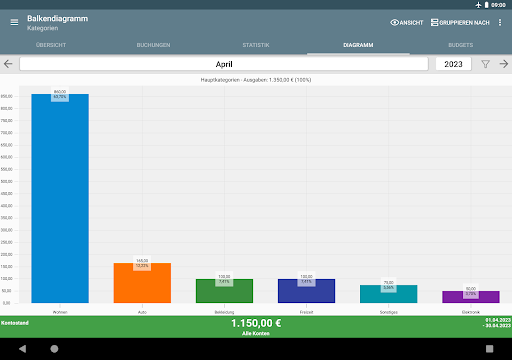512x360 pixels.
Task: Open the filter funnel icon
Action: (485, 64)
